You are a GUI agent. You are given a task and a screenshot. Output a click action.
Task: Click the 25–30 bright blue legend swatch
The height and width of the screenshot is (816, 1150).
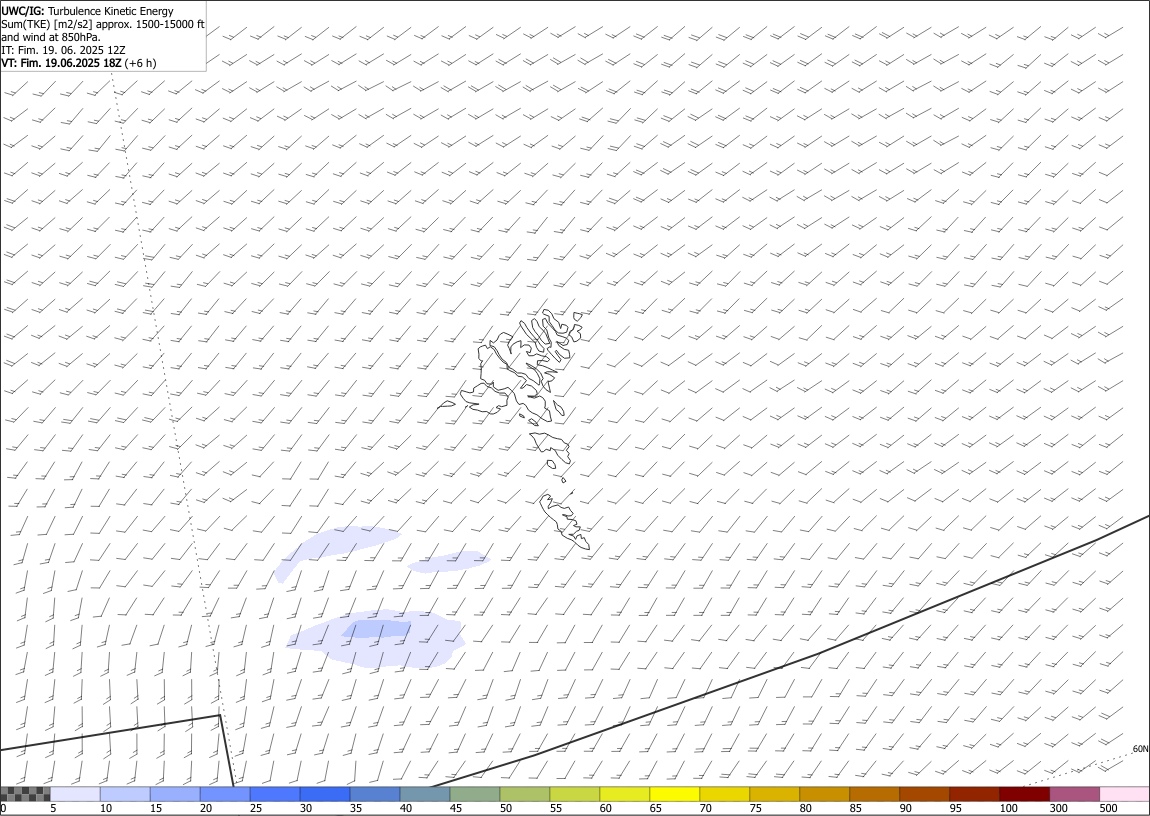pos(274,794)
